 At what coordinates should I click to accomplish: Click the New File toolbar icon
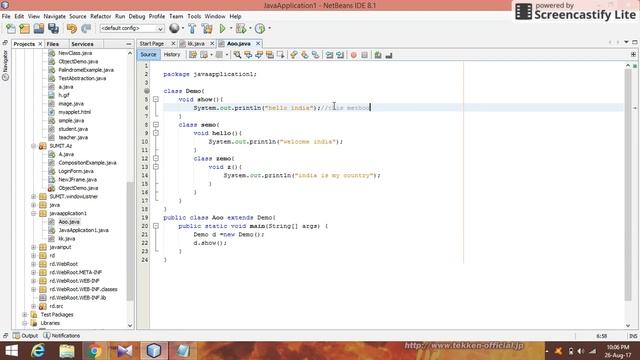coord(11,29)
